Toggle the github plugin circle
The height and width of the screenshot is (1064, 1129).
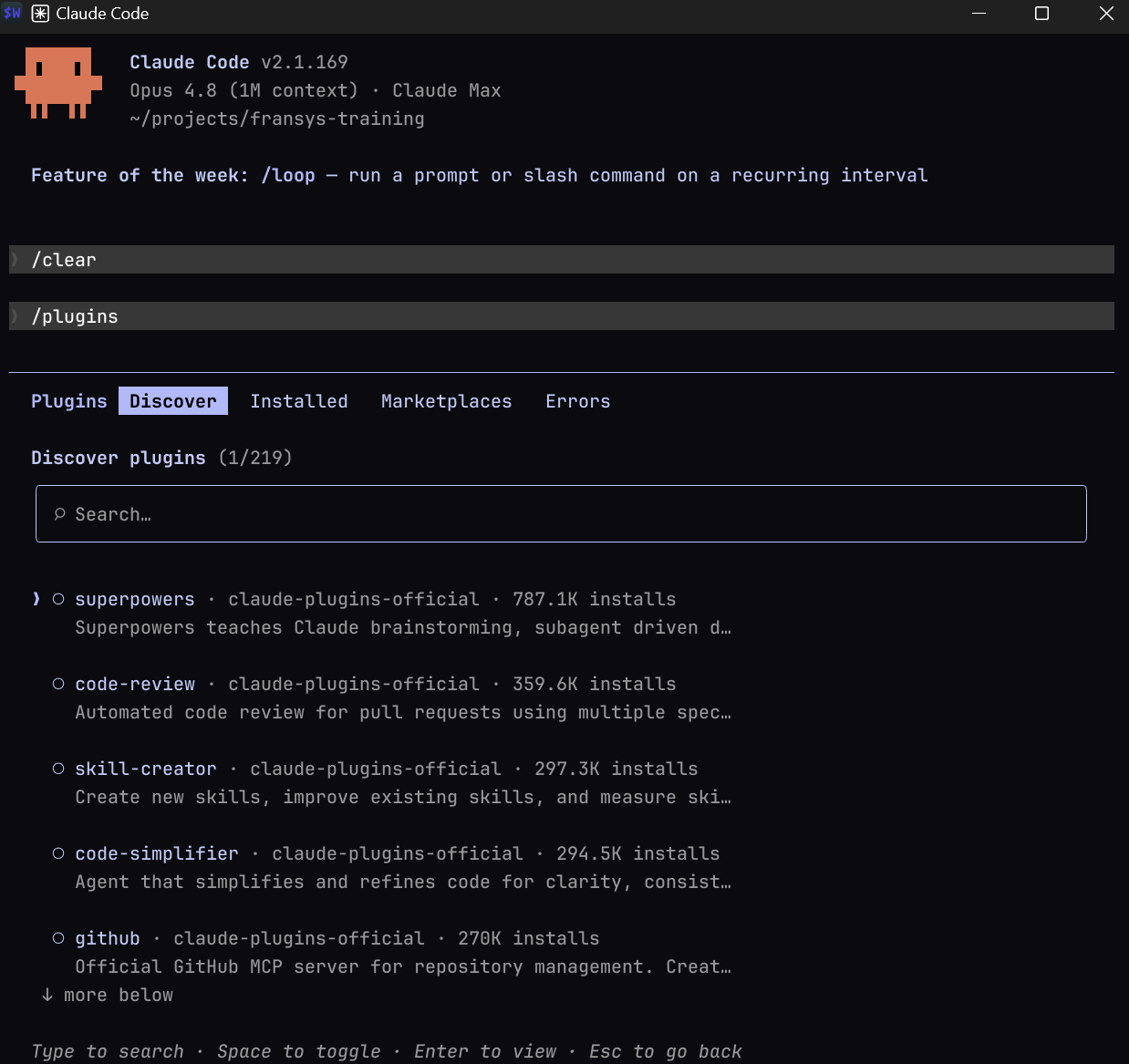pyautogui.click(x=58, y=938)
